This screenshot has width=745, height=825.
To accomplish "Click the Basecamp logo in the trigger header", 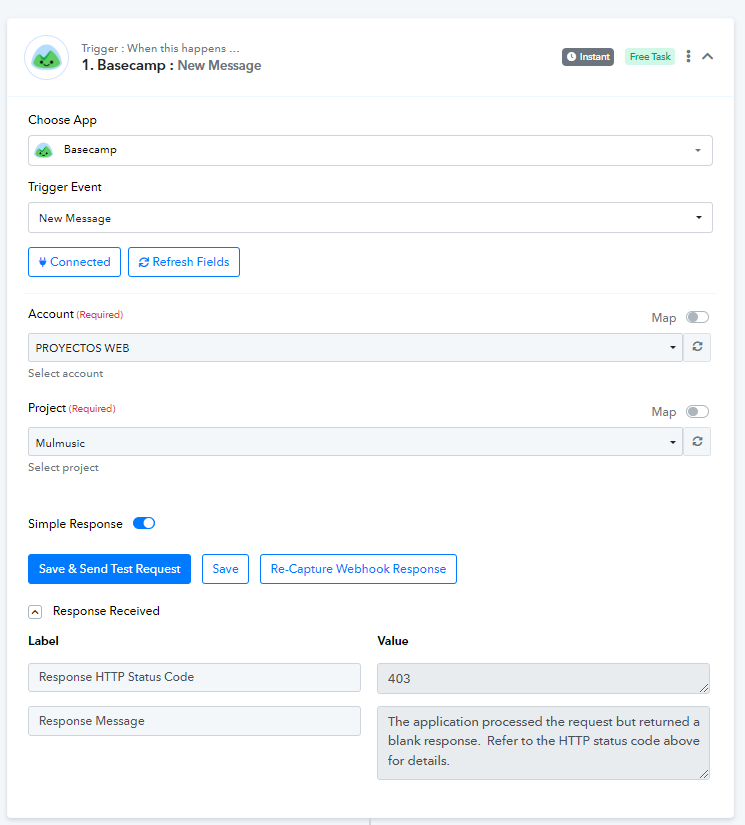I will [x=47, y=58].
